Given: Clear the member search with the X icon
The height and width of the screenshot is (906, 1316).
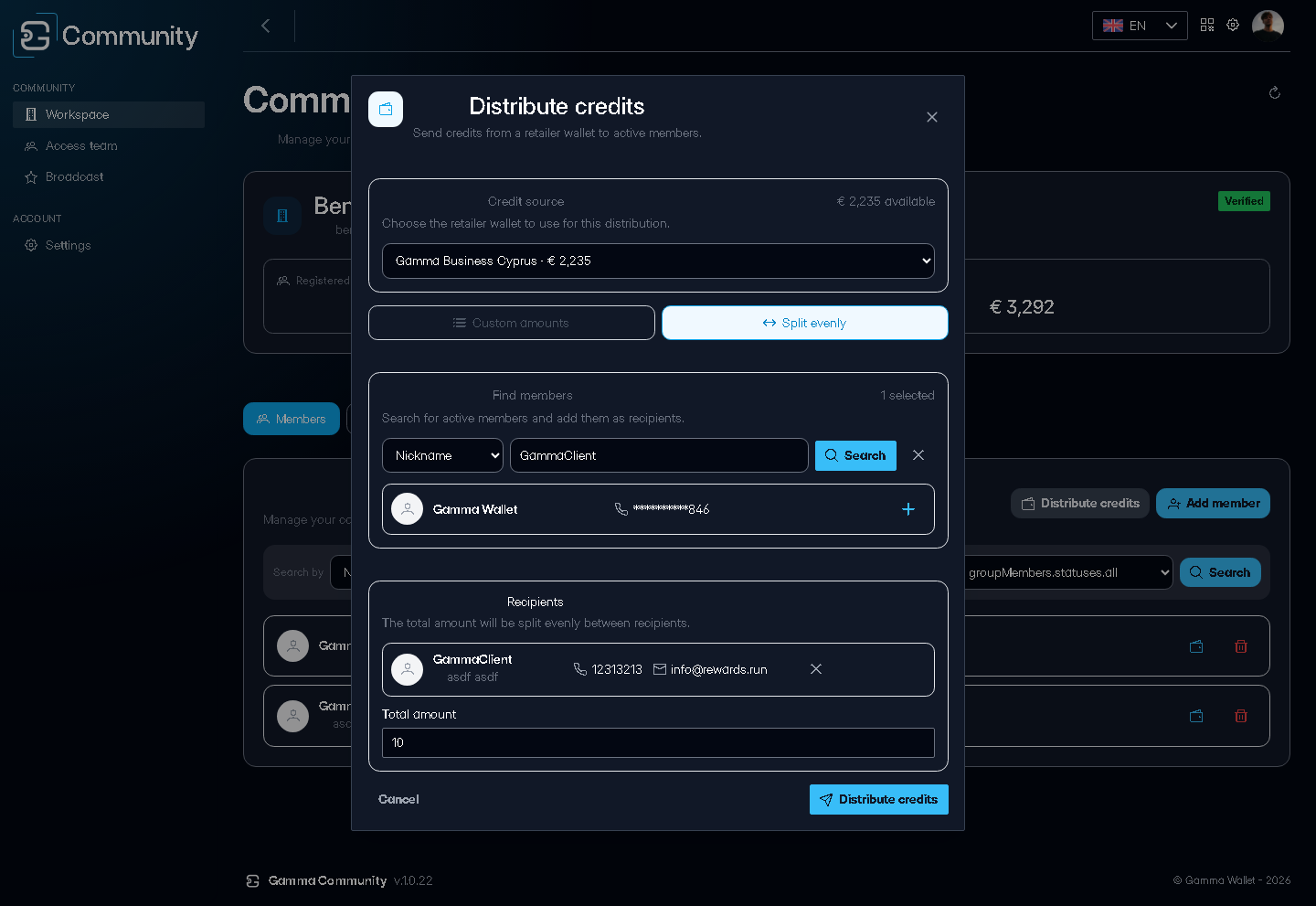Looking at the screenshot, I should click(918, 455).
